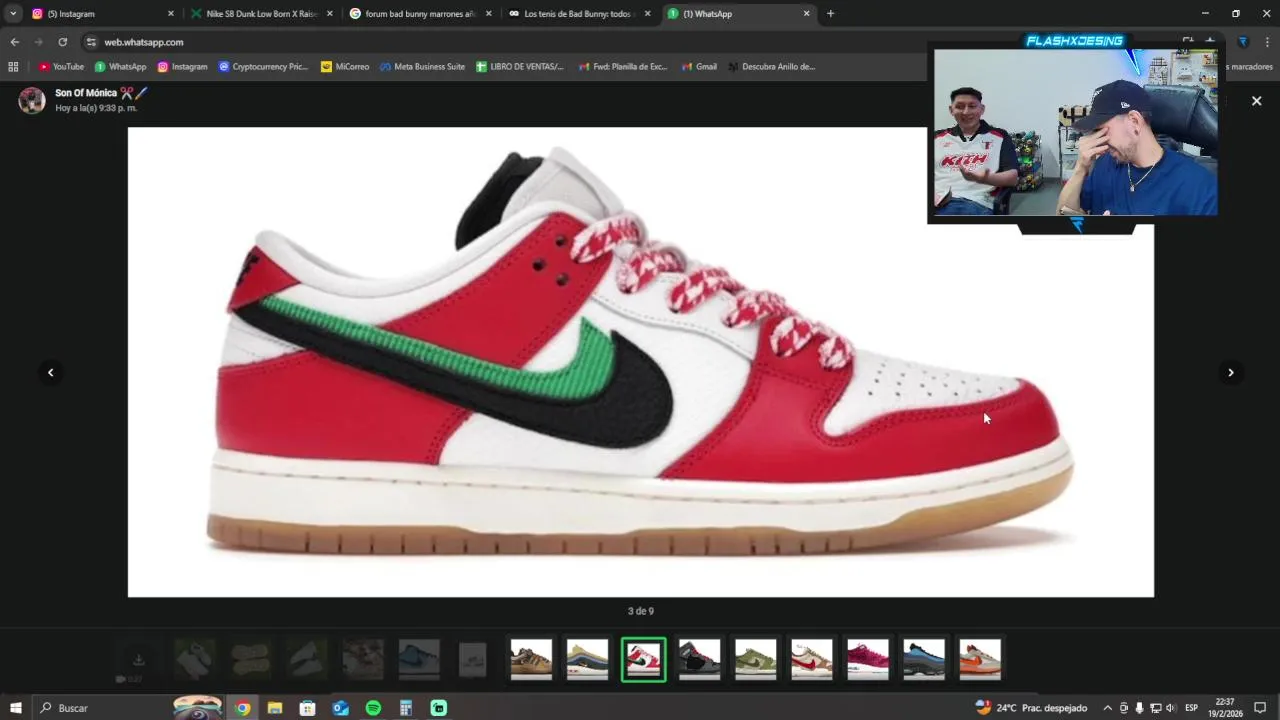Click the microphone tray icon

pos(1139,708)
